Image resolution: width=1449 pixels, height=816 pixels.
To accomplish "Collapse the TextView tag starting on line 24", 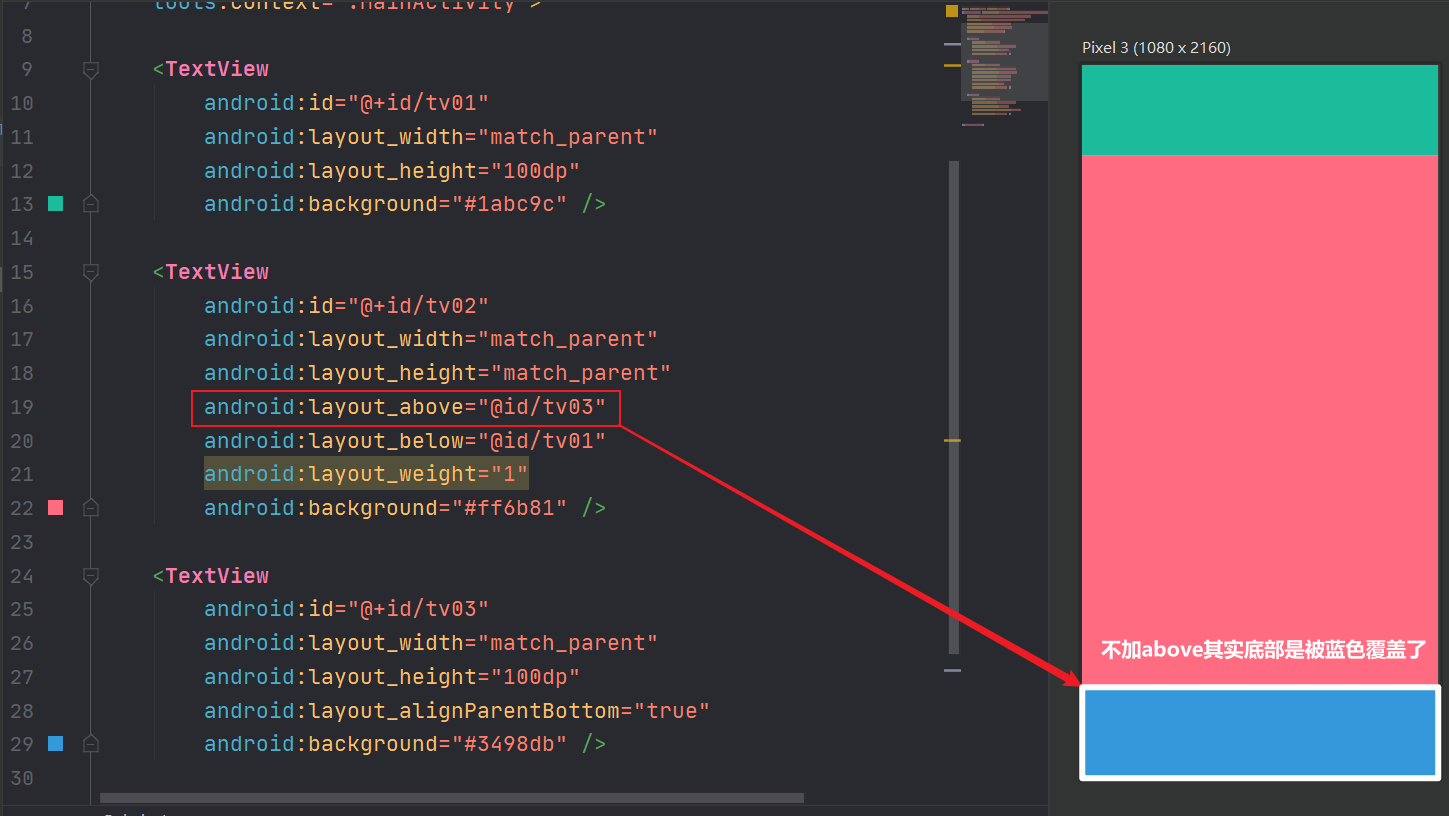I will coord(91,576).
